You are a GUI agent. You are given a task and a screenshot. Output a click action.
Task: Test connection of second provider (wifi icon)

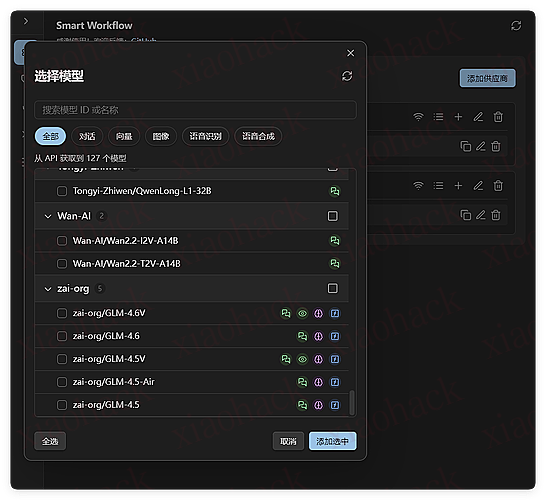point(418,186)
